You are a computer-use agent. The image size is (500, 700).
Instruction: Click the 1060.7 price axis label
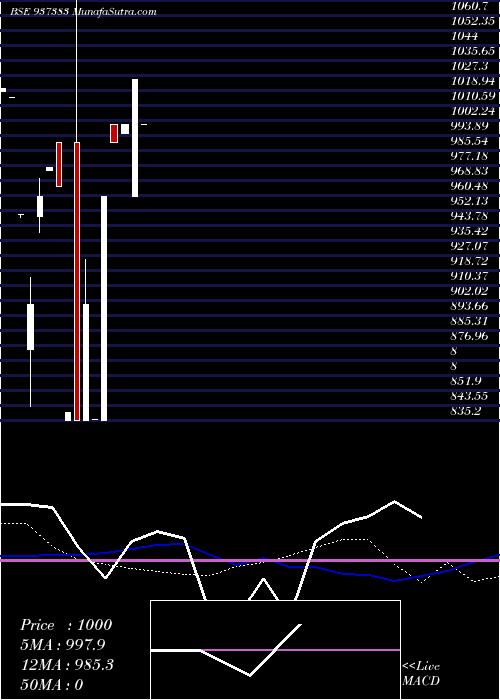468,6
